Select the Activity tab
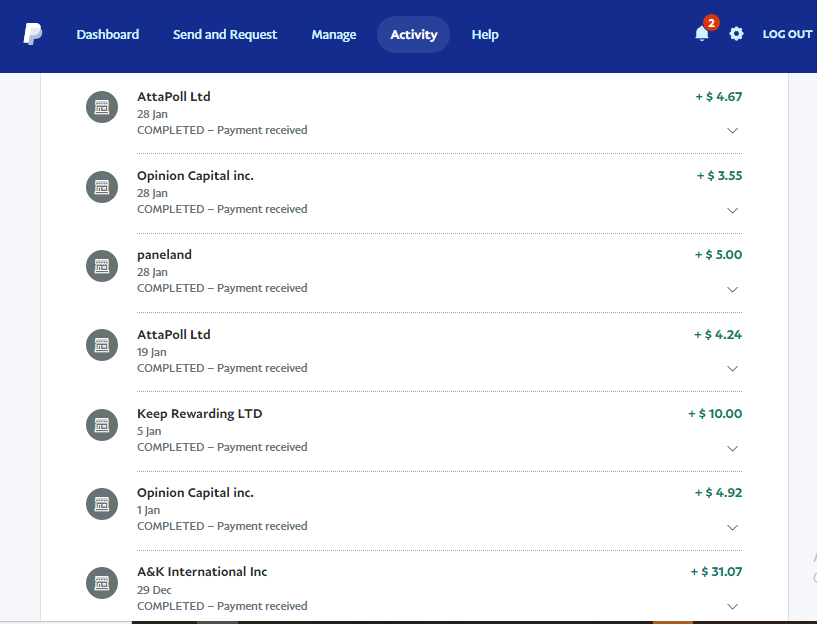Image resolution: width=819 pixels, height=624 pixels. 414,34
